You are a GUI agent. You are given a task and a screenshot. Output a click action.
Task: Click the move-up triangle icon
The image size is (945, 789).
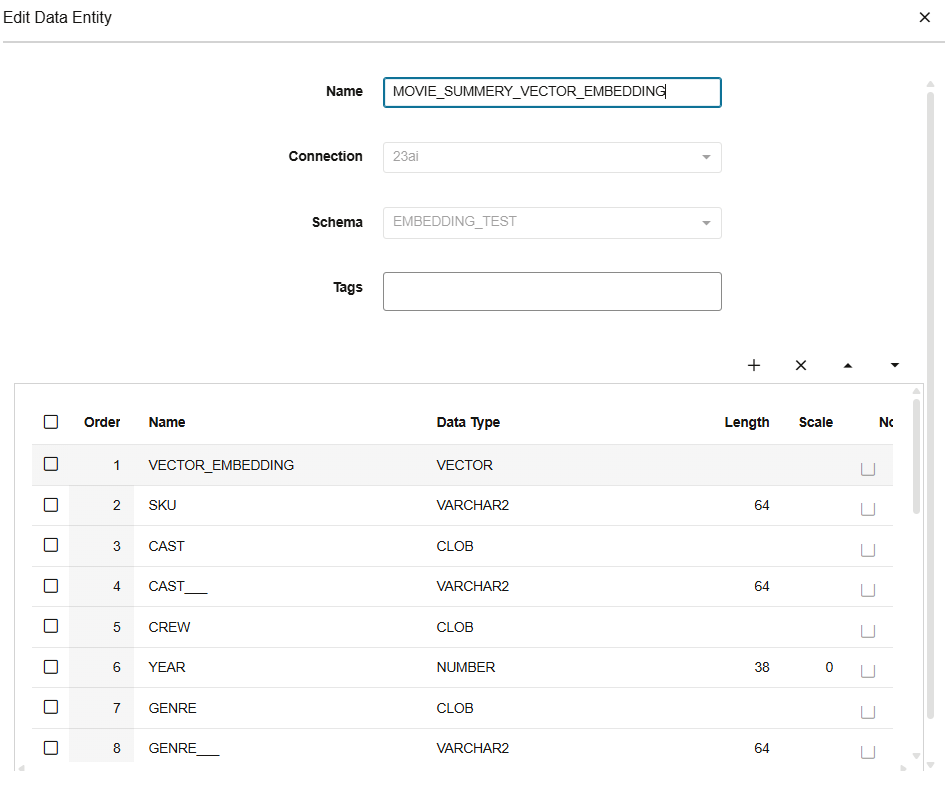point(848,366)
